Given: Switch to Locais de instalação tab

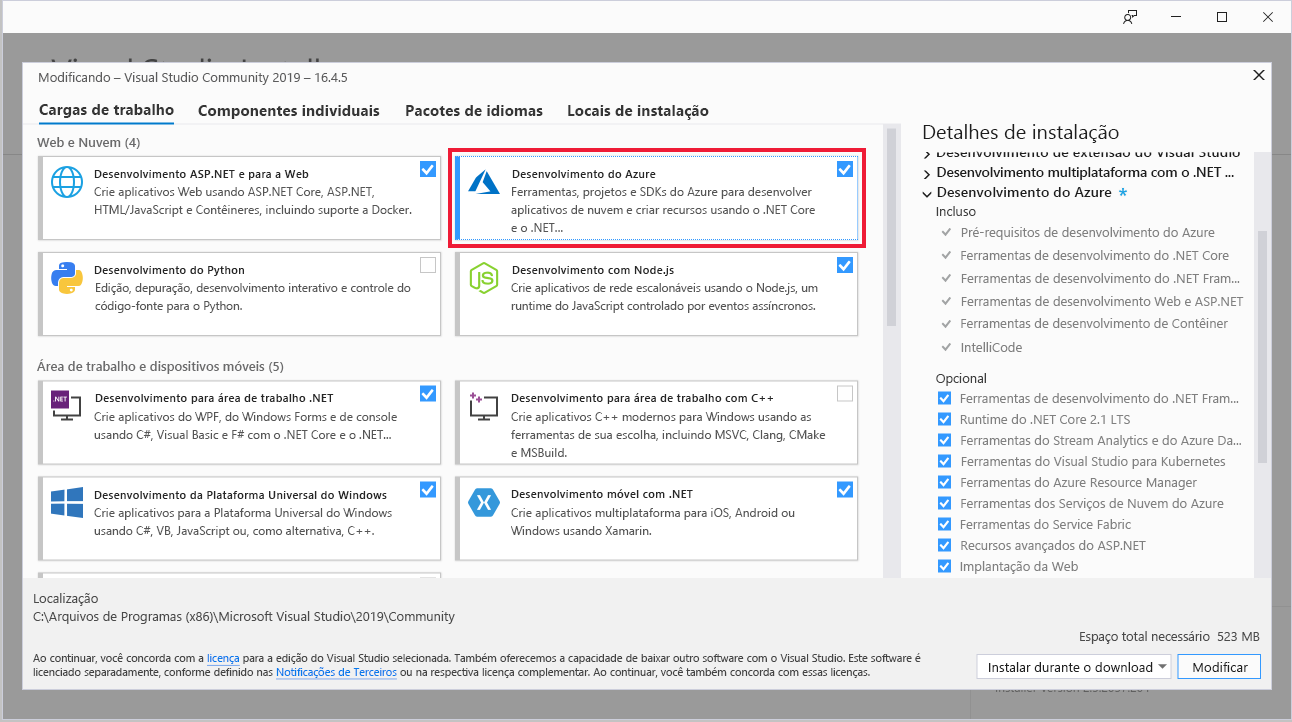Looking at the screenshot, I should (638, 111).
